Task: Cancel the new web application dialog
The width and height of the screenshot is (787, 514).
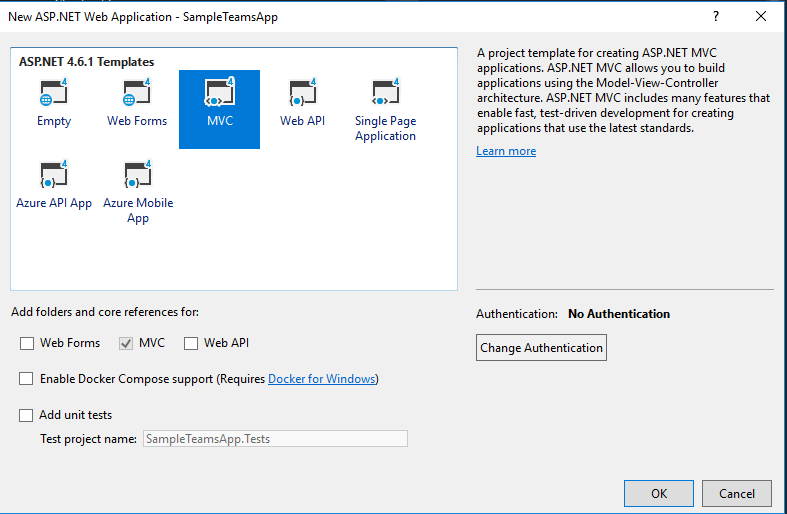Action: coord(736,493)
